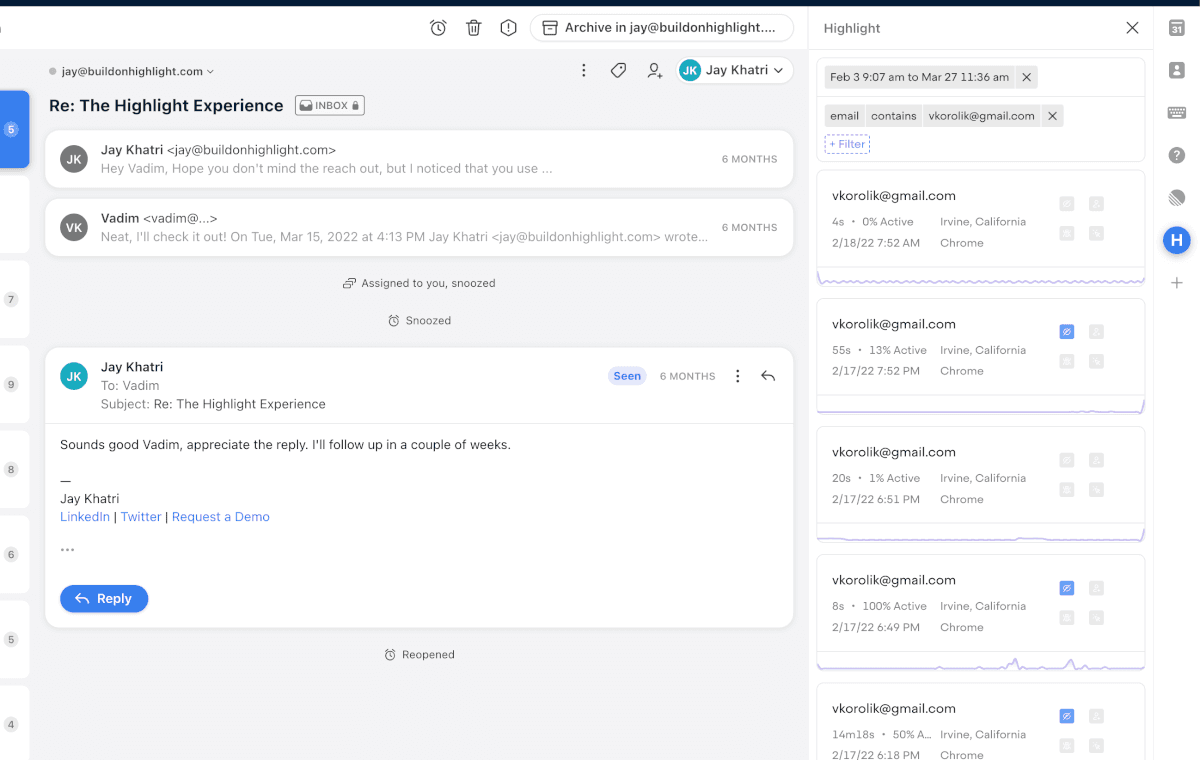Open the conversation three-dot more menu

[584, 70]
